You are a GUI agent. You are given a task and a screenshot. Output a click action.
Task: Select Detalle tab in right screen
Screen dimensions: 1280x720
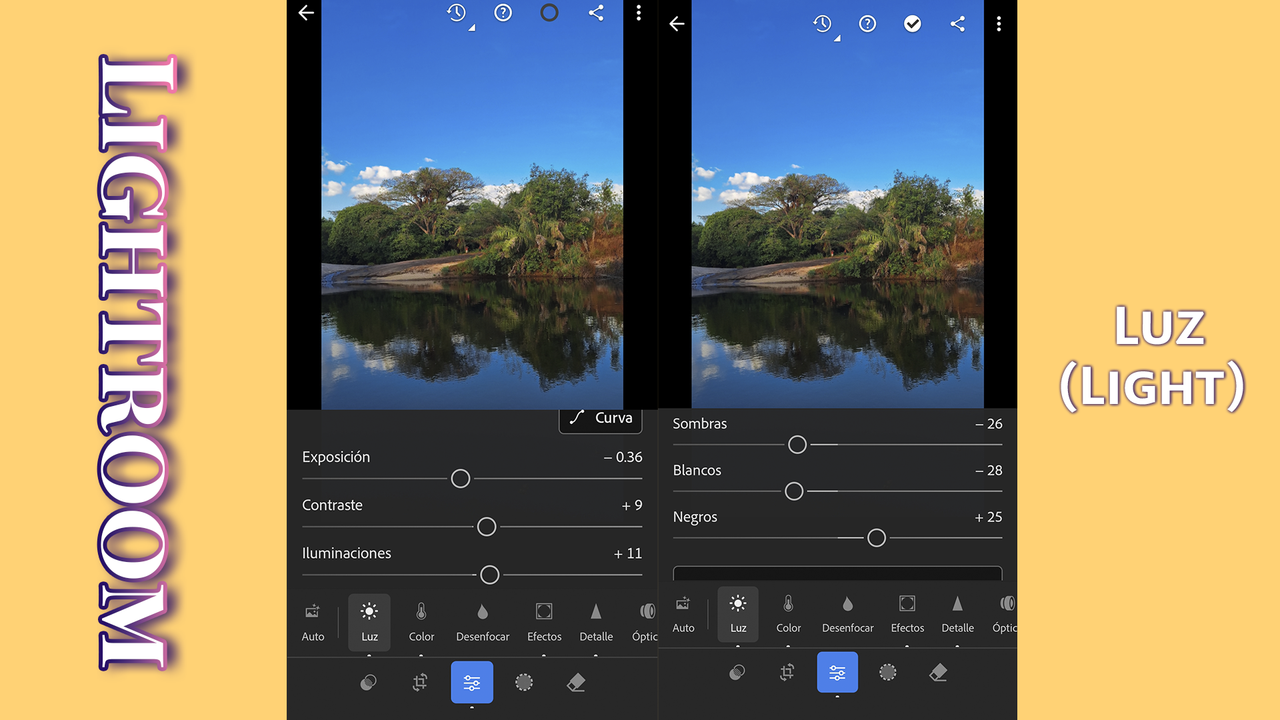tap(957, 615)
